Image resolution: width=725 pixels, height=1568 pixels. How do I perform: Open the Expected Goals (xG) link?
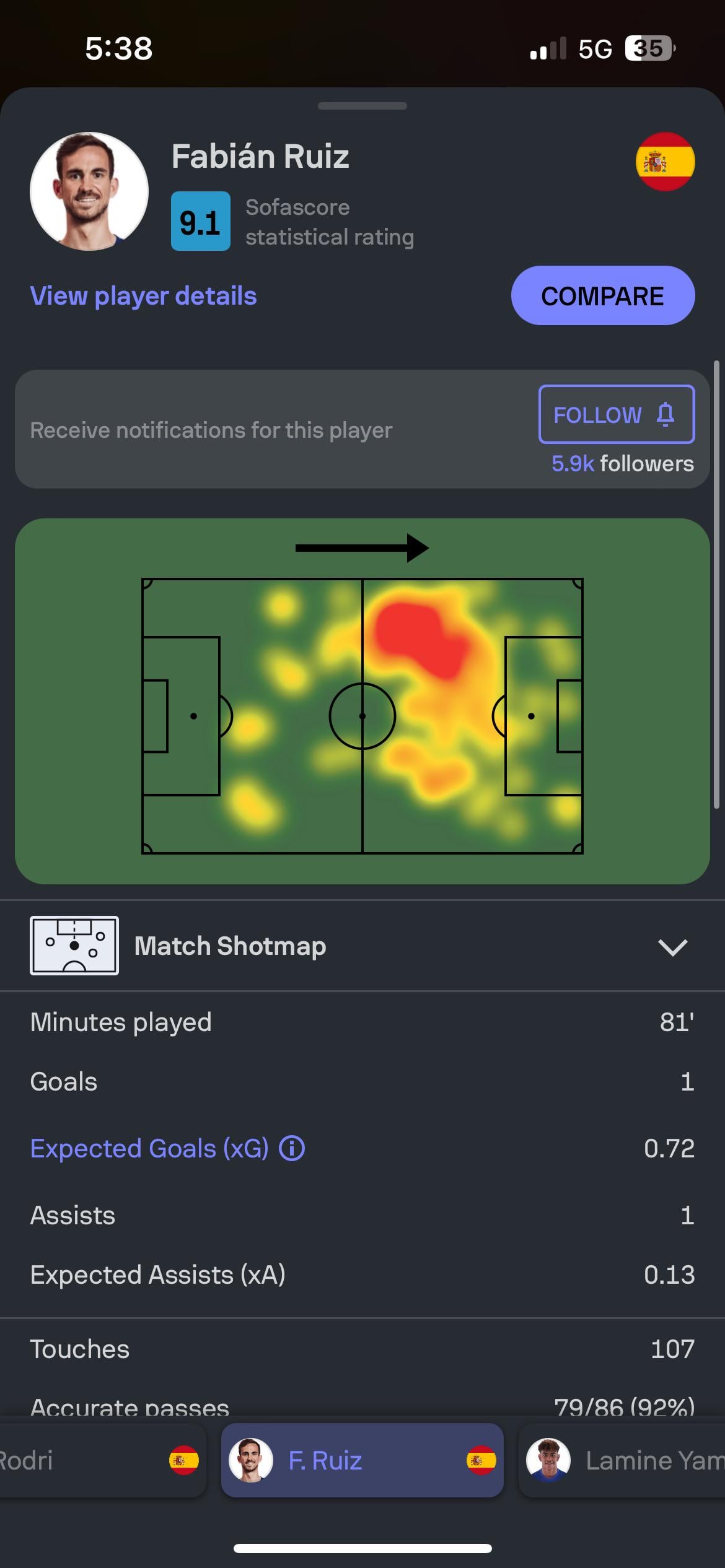coord(149,1148)
